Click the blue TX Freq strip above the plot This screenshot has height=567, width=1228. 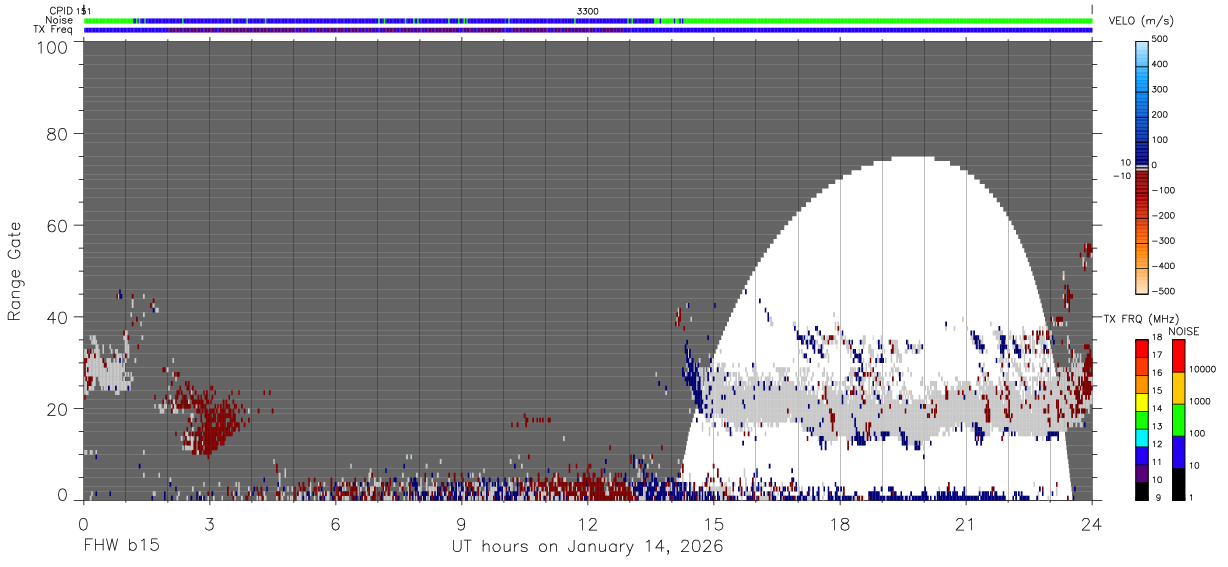pyautogui.click(x=588, y=29)
